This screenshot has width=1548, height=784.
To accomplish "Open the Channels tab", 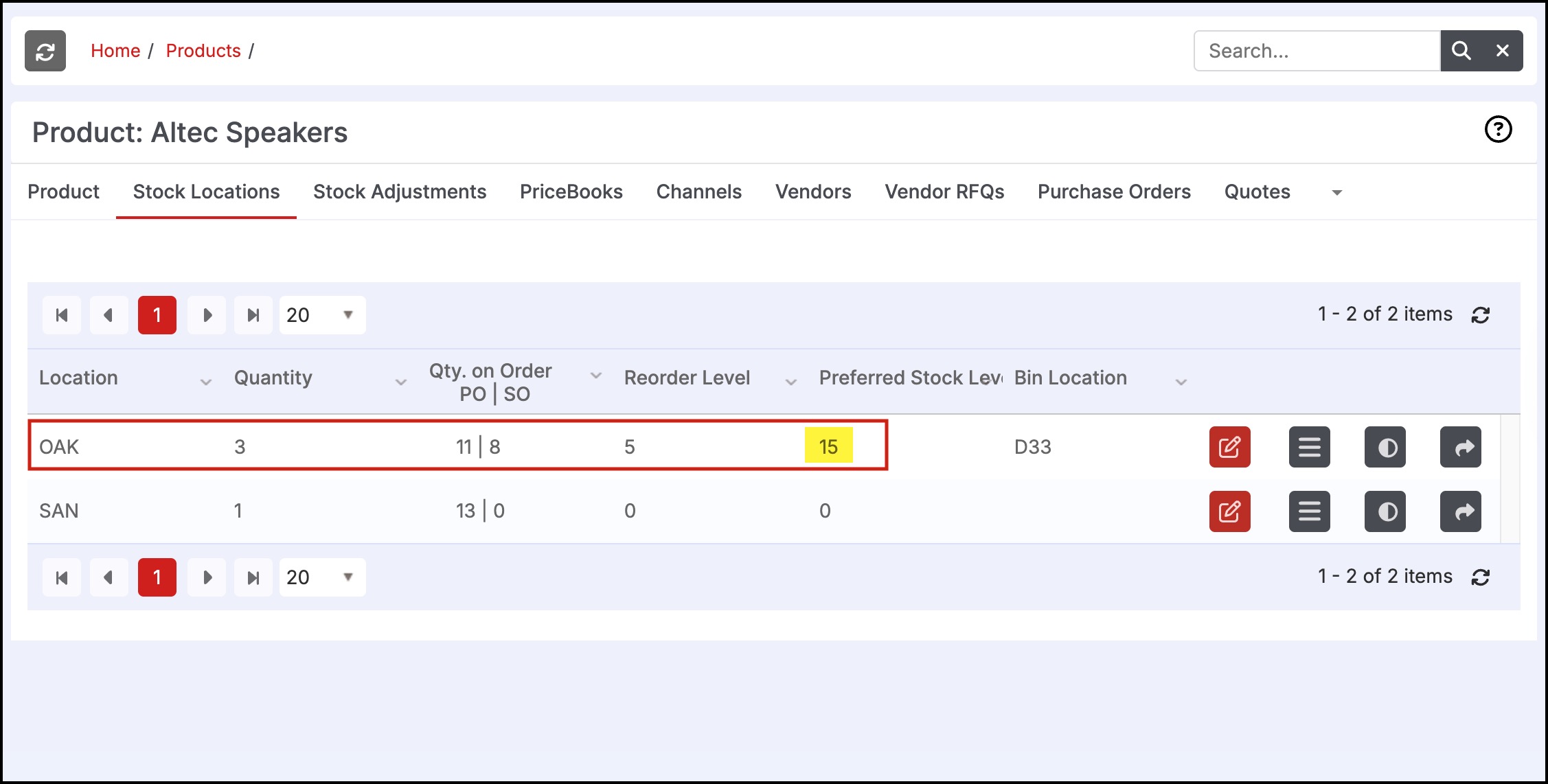I will coord(699,192).
